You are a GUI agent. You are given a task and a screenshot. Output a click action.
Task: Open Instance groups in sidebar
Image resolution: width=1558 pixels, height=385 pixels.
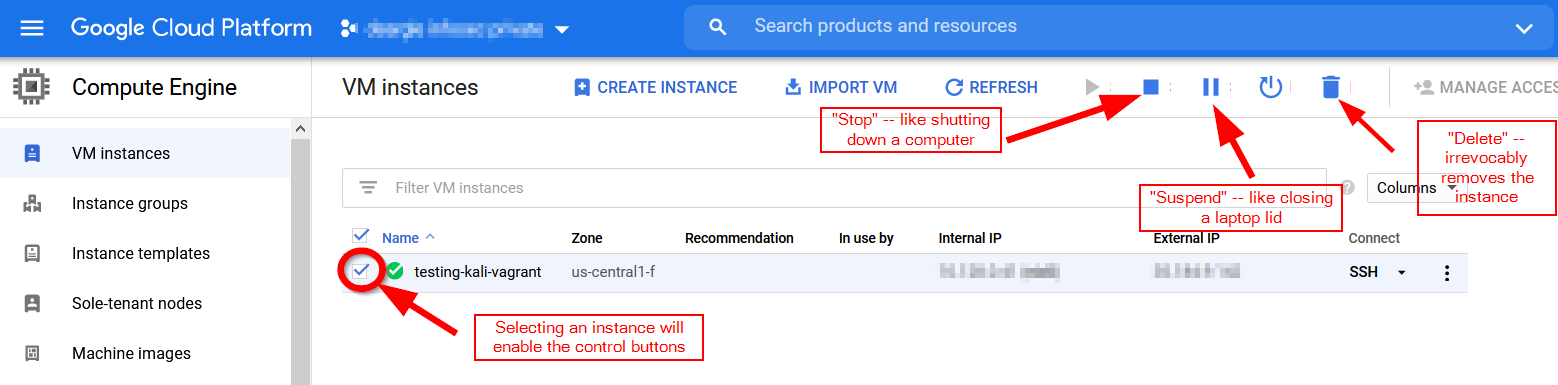[x=129, y=203]
